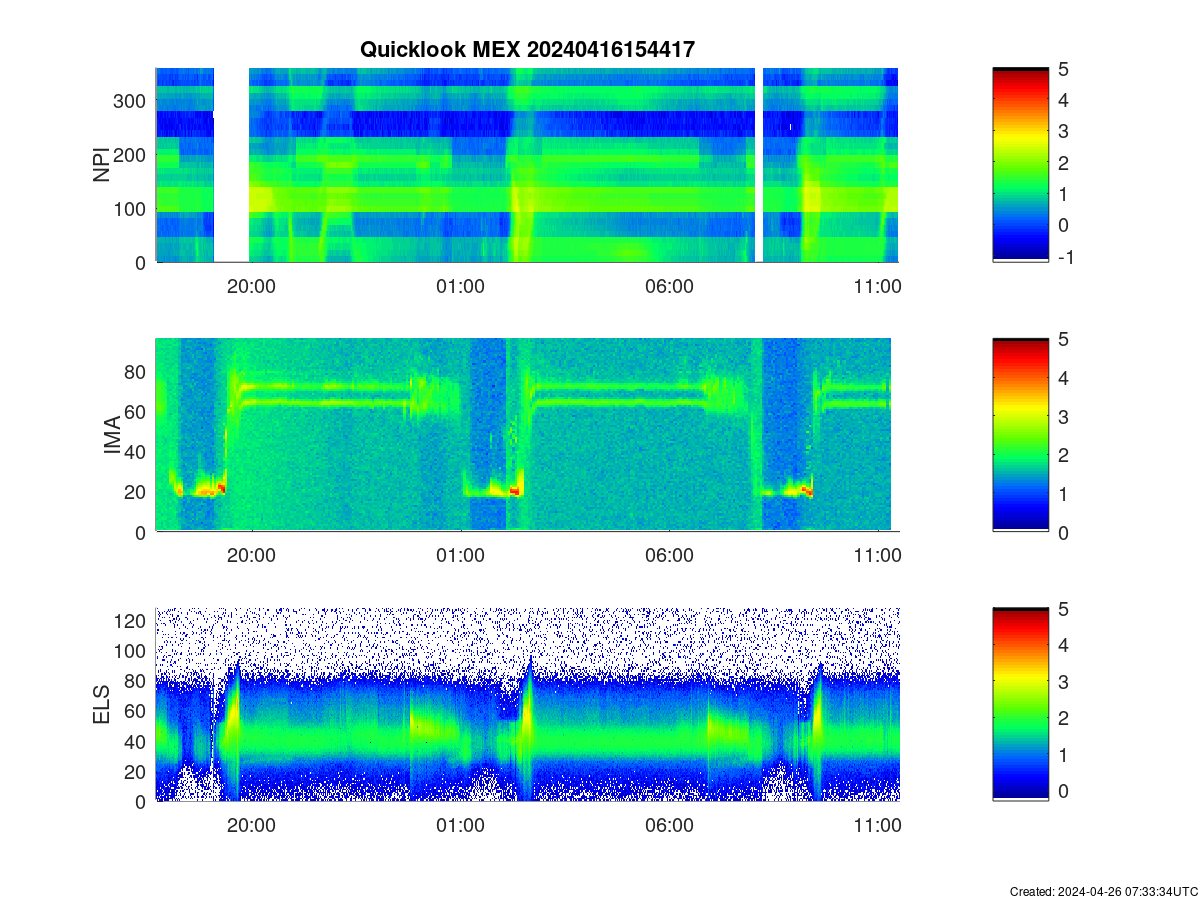The width and height of the screenshot is (1200, 900).
Task: Select the IMA y-axis label
Action: (112, 436)
